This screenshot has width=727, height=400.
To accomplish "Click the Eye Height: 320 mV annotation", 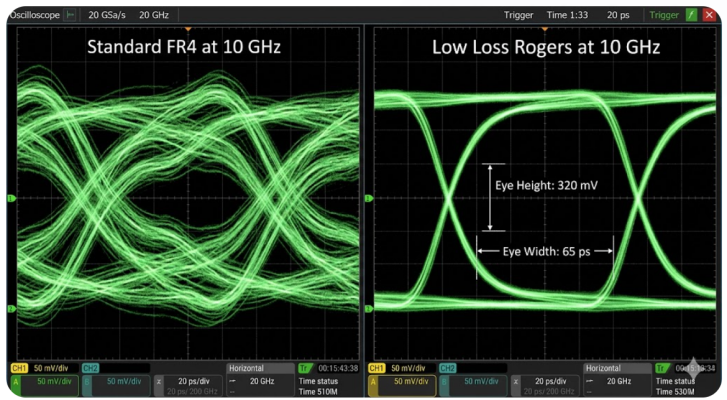I will coord(546,185).
